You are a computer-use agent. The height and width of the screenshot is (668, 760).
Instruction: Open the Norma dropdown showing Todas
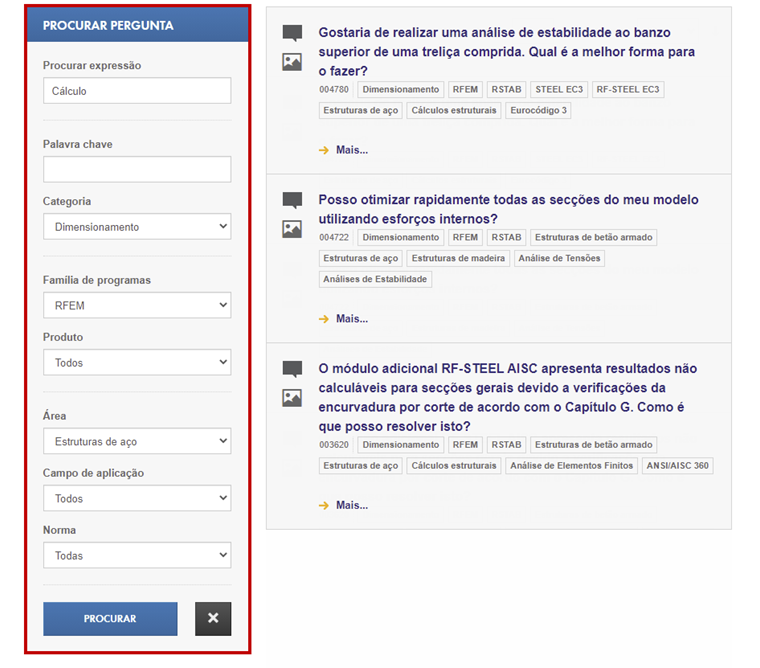point(137,555)
